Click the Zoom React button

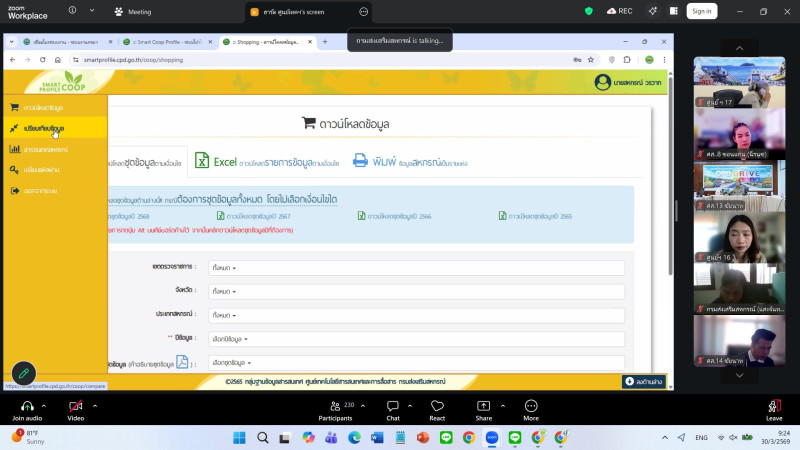[437, 410]
